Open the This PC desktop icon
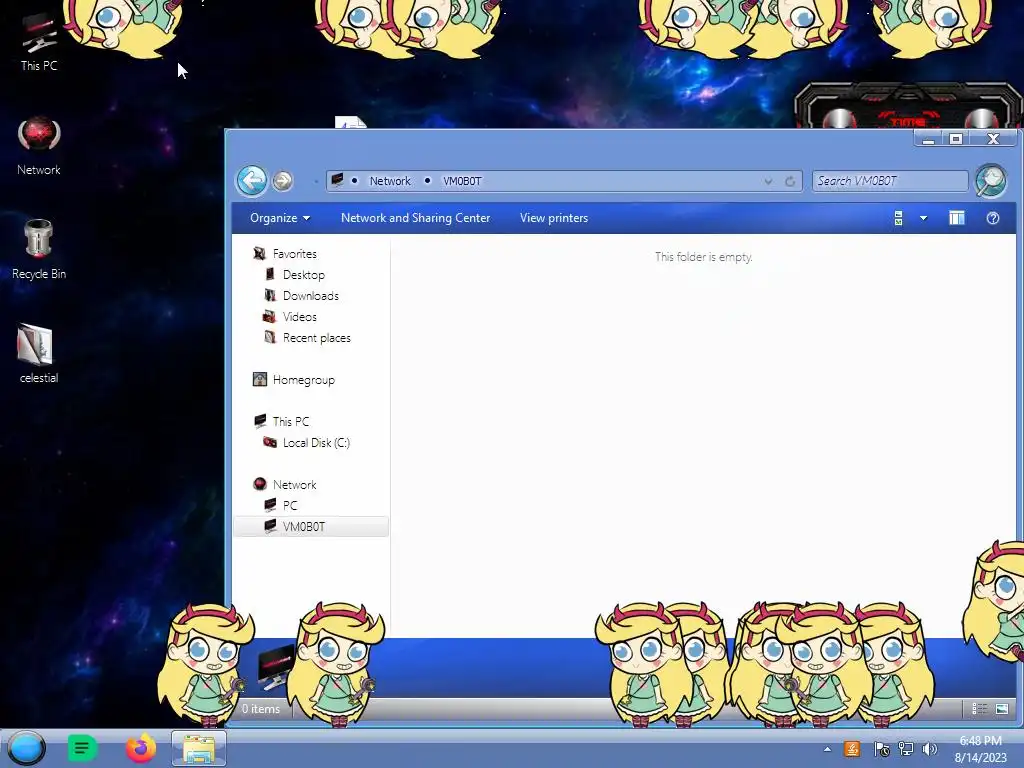 coord(39,42)
